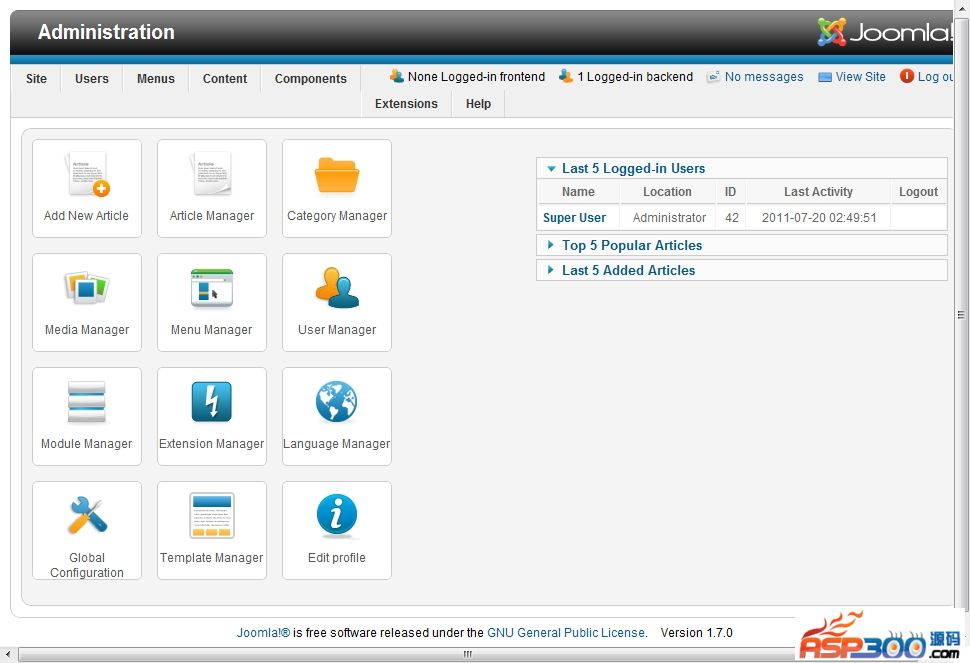Open the Users menu
This screenshot has width=970, height=663.
click(92, 79)
